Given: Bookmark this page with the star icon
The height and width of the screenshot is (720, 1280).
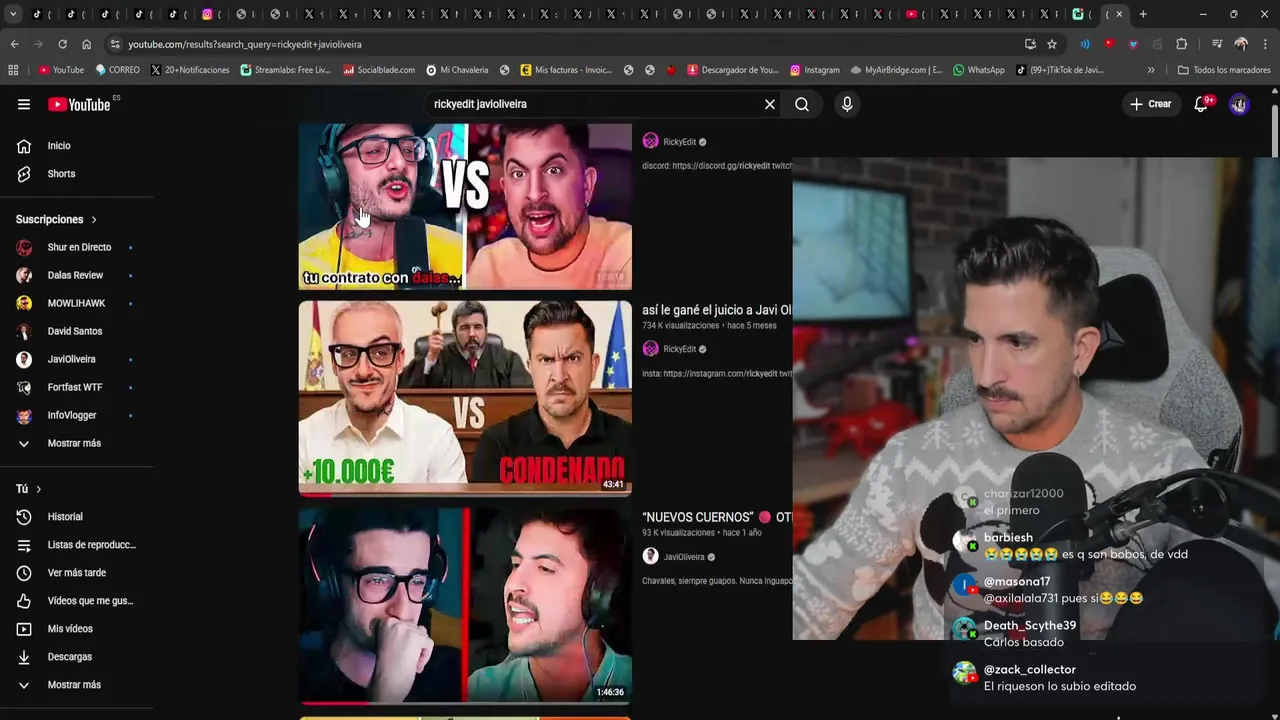Looking at the screenshot, I should (x=1052, y=44).
